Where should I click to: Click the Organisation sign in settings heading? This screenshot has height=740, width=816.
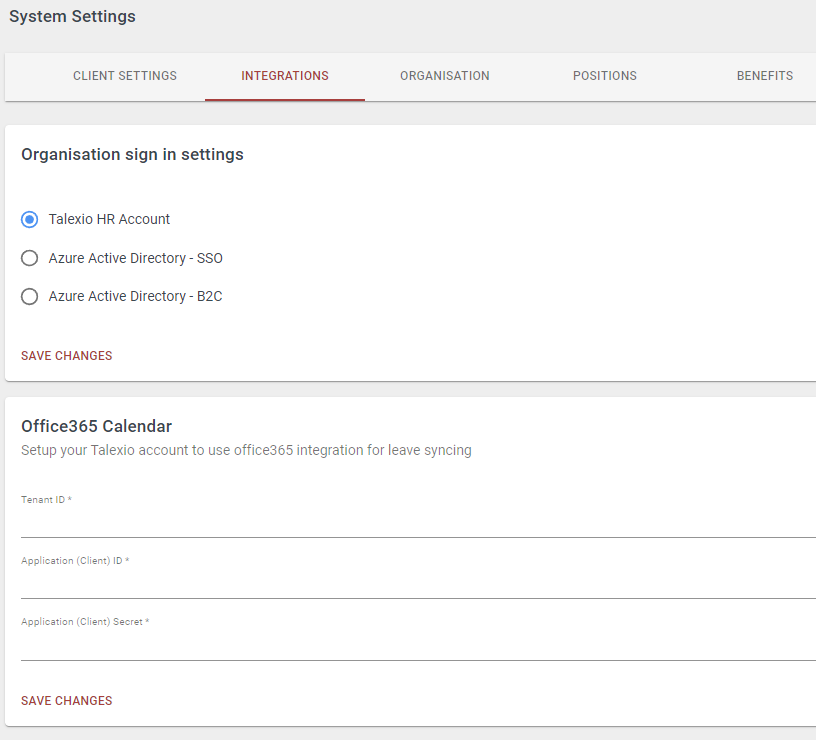tap(132, 154)
